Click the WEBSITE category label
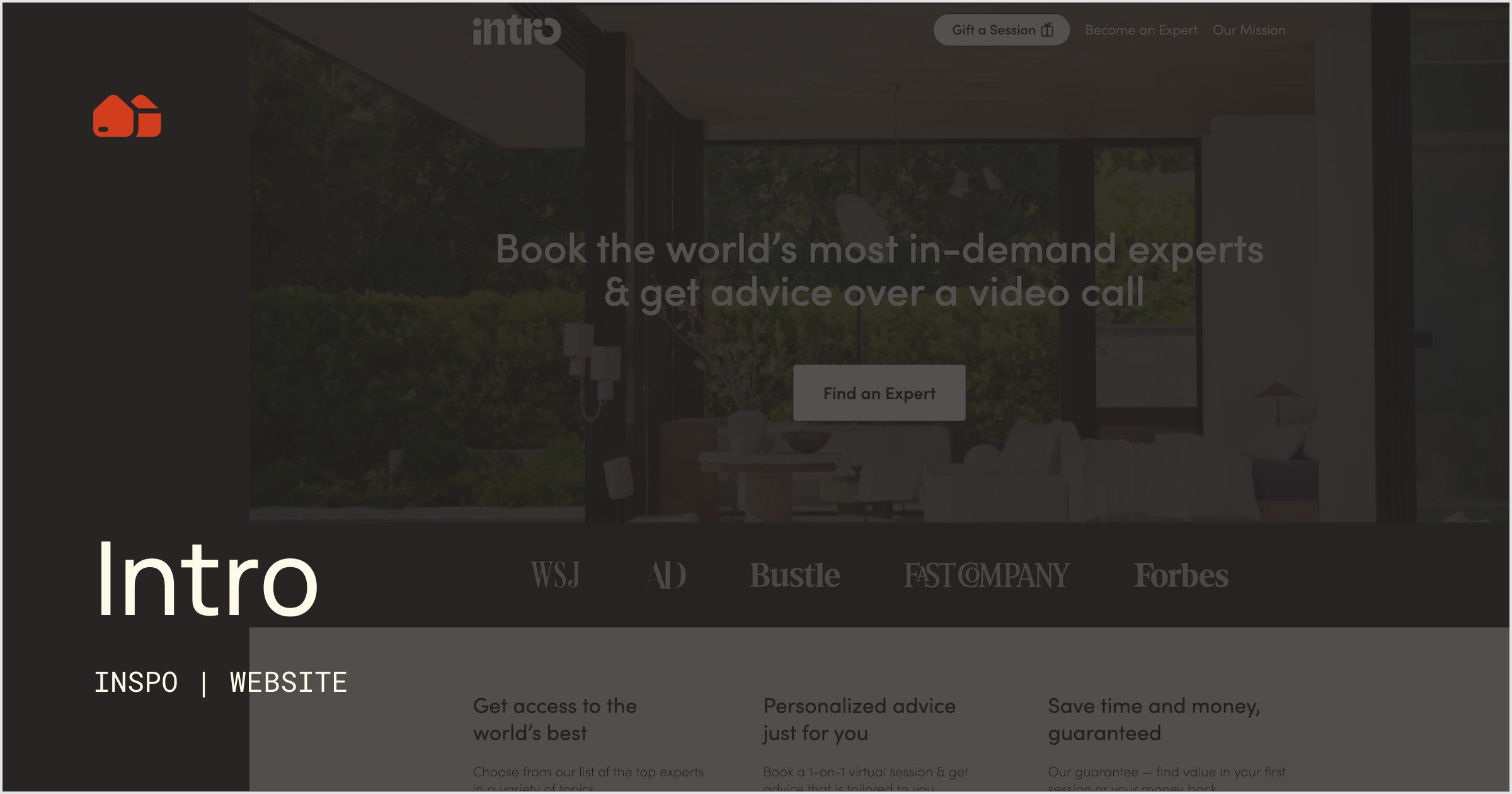Screen dimensions: 1512x794 pyautogui.click(x=289, y=682)
